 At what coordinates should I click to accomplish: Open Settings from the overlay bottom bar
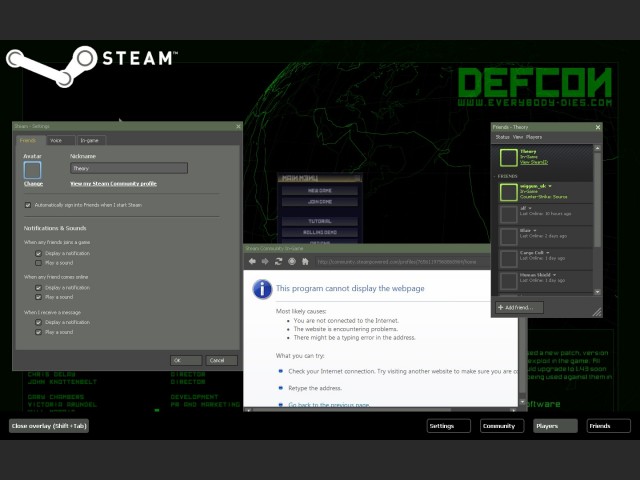point(449,426)
